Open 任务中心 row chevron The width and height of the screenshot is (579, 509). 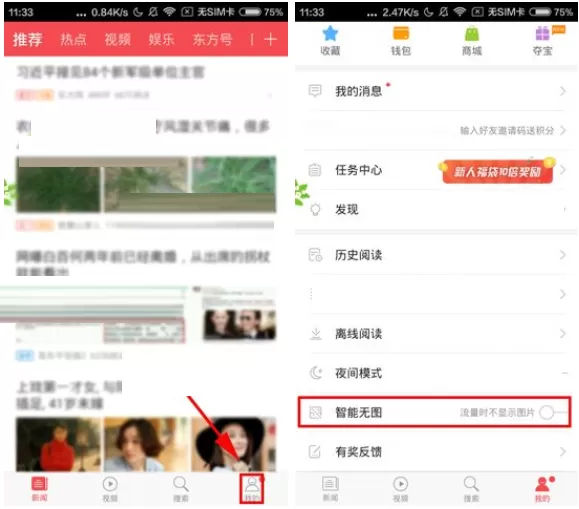563,170
